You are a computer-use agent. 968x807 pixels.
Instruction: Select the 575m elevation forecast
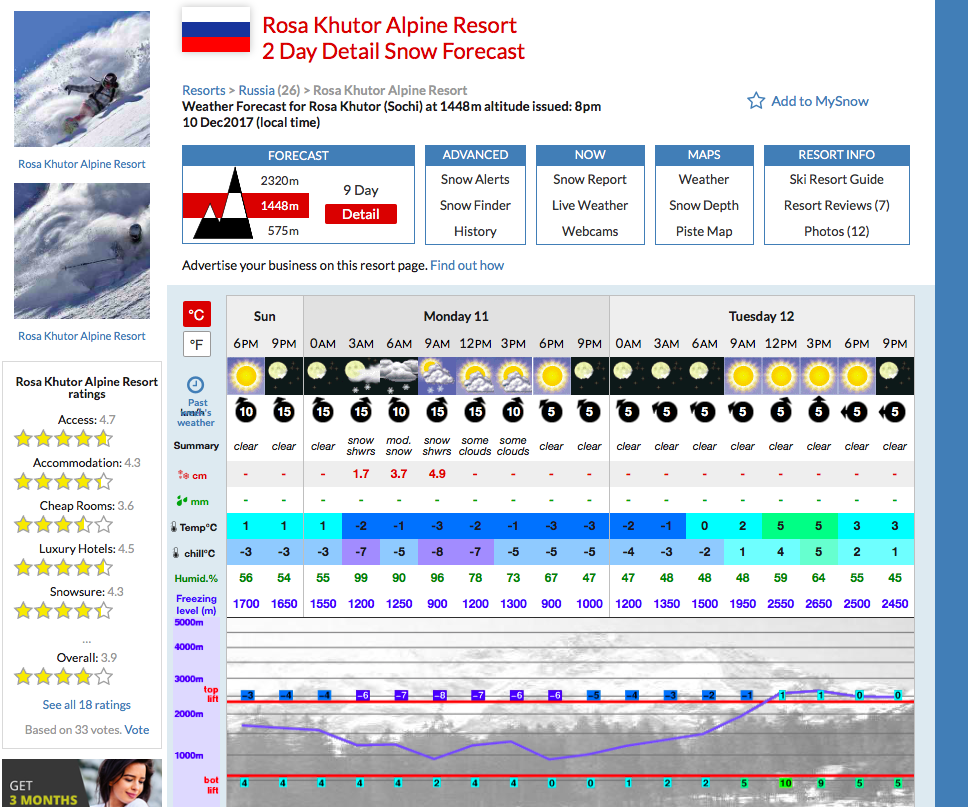283,230
